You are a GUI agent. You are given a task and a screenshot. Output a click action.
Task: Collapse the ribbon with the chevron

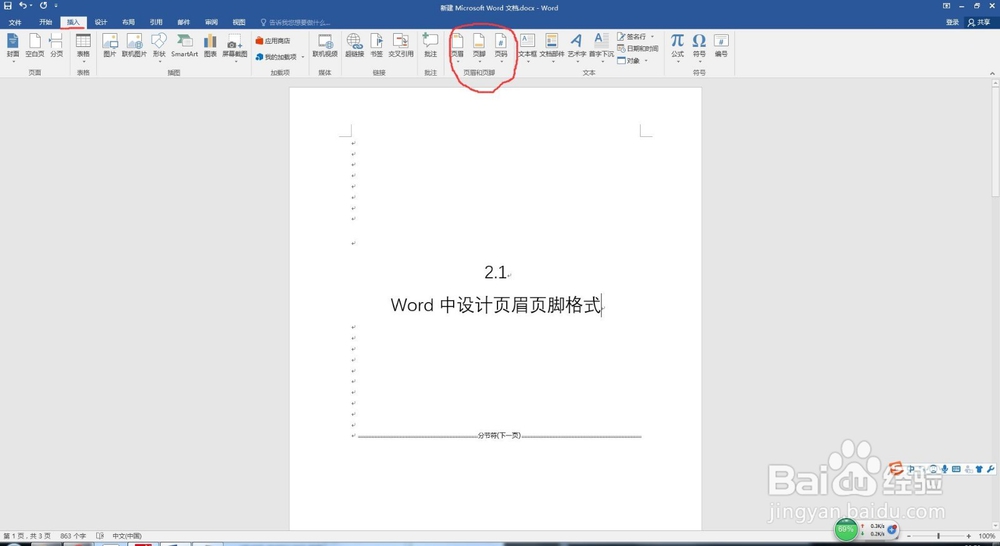tap(992, 73)
